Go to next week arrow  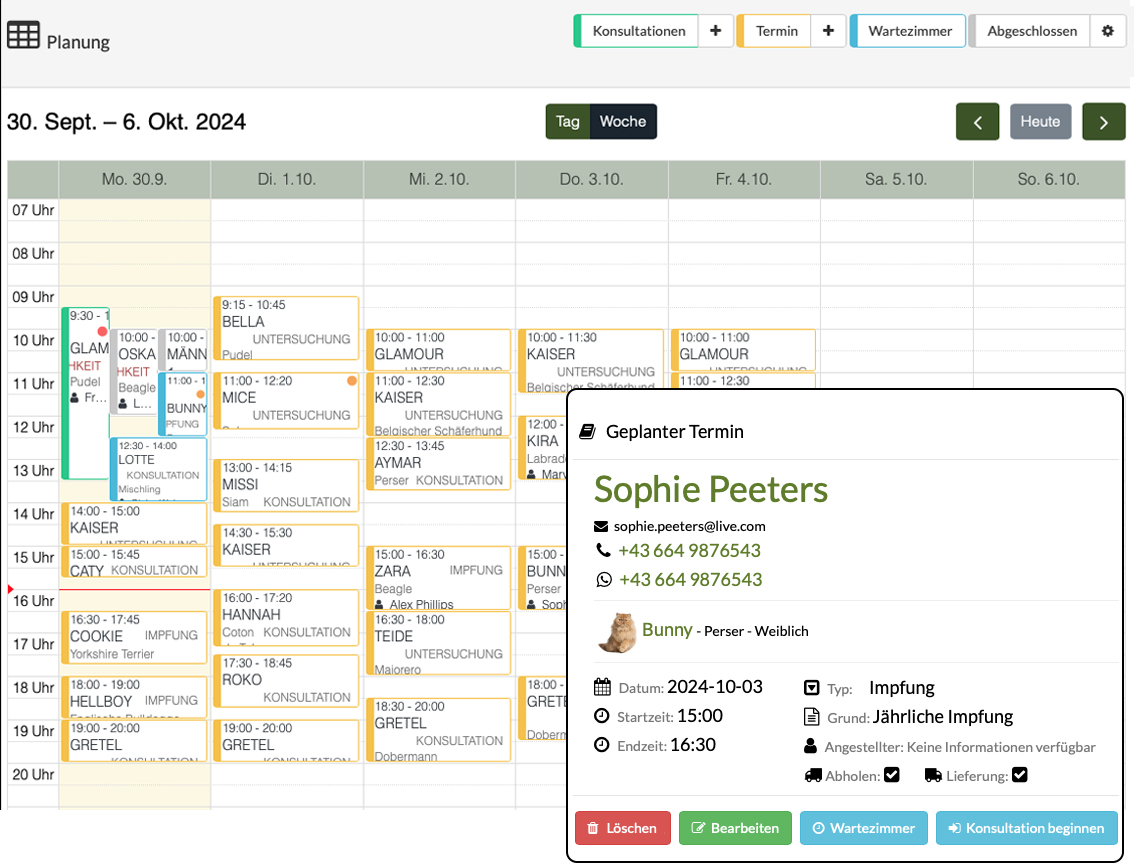tap(1104, 122)
